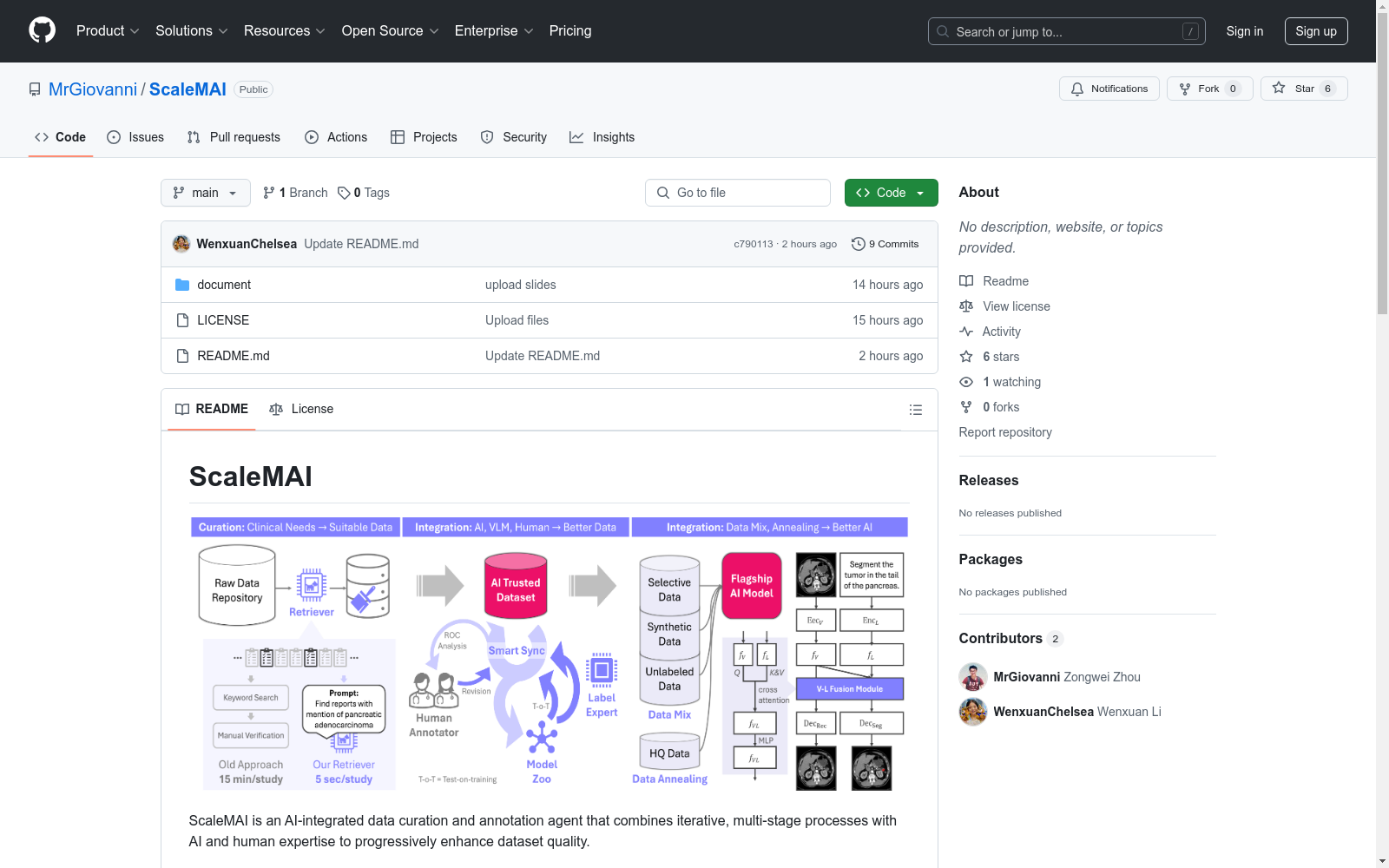Switch to the Code tab
The height and width of the screenshot is (868, 1389).
click(x=60, y=137)
